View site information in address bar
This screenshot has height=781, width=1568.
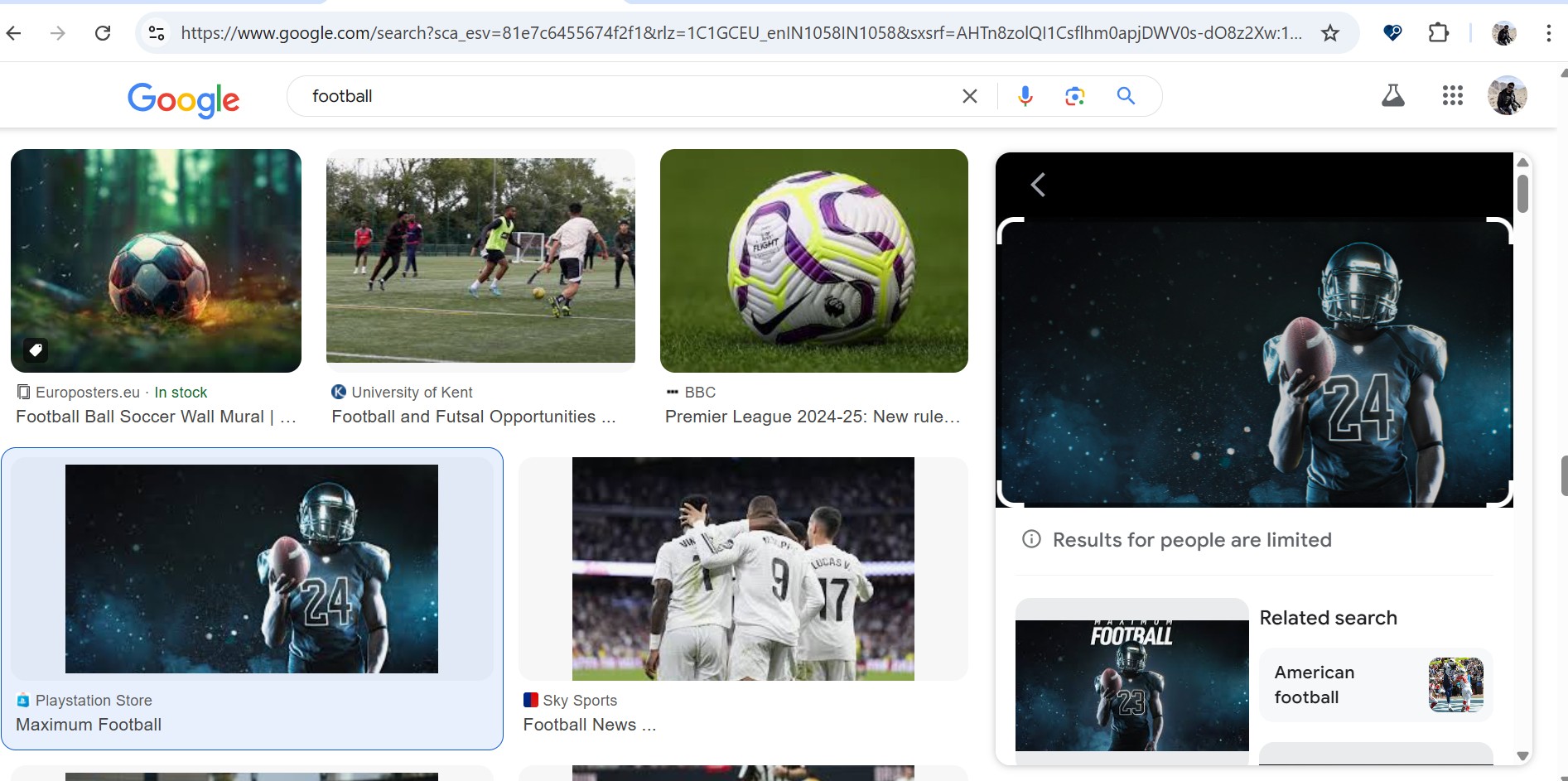coord(157,33)
